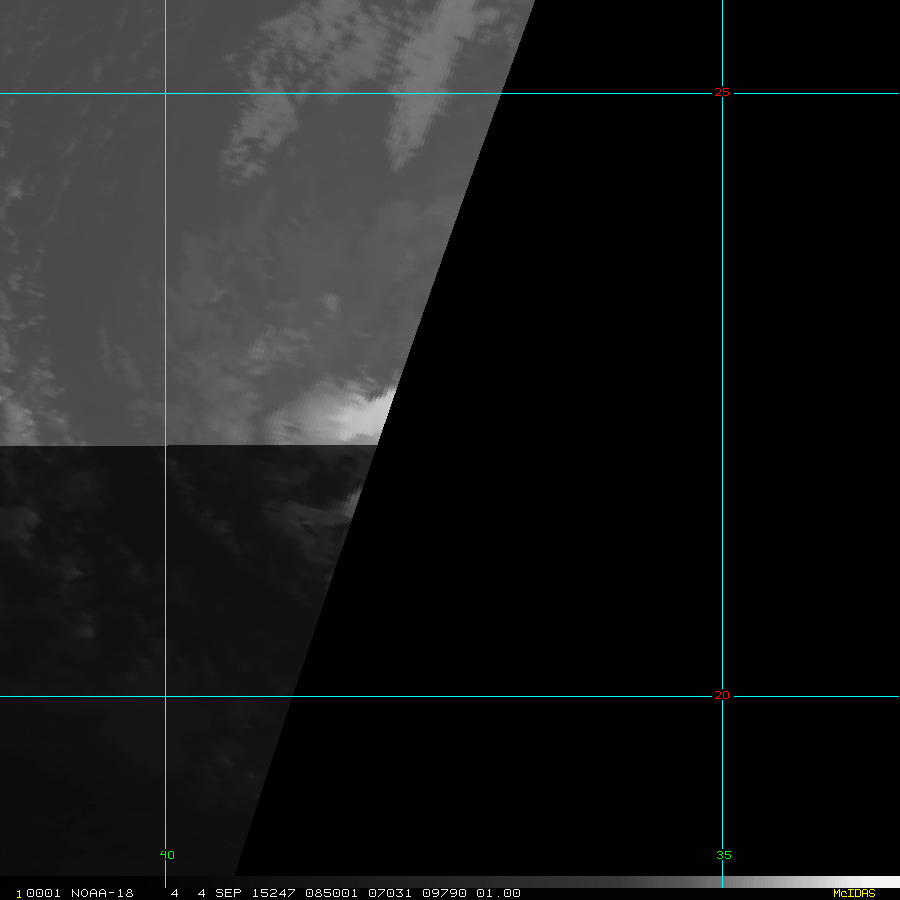Click the yellow McIDAS logo text
Viewport: 900px width, 900px height.
coord(853,893)
